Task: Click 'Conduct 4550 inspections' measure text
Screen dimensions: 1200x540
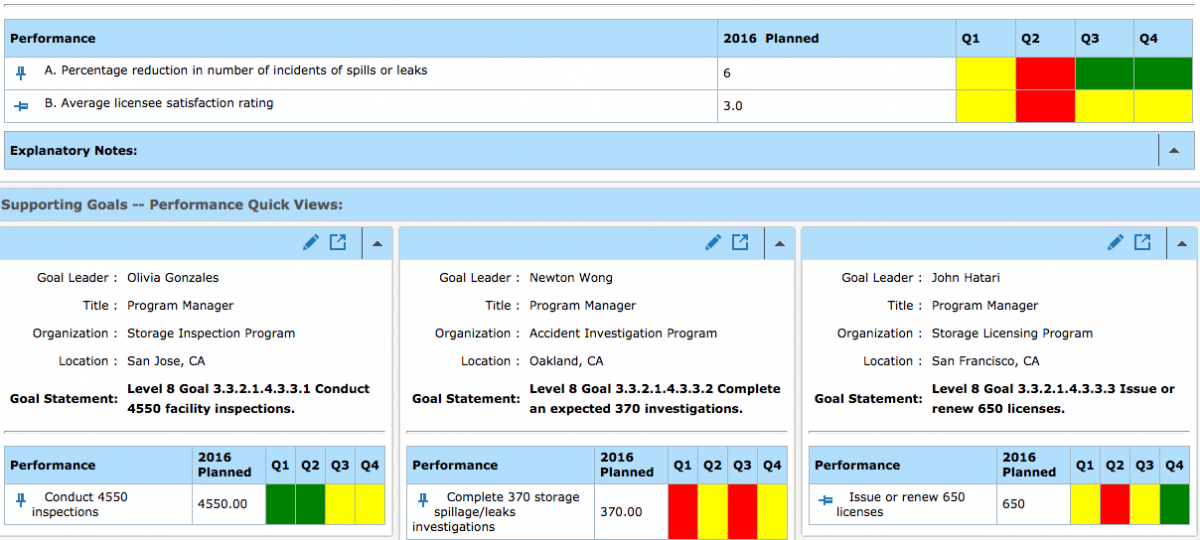Action: pos(80,504)
